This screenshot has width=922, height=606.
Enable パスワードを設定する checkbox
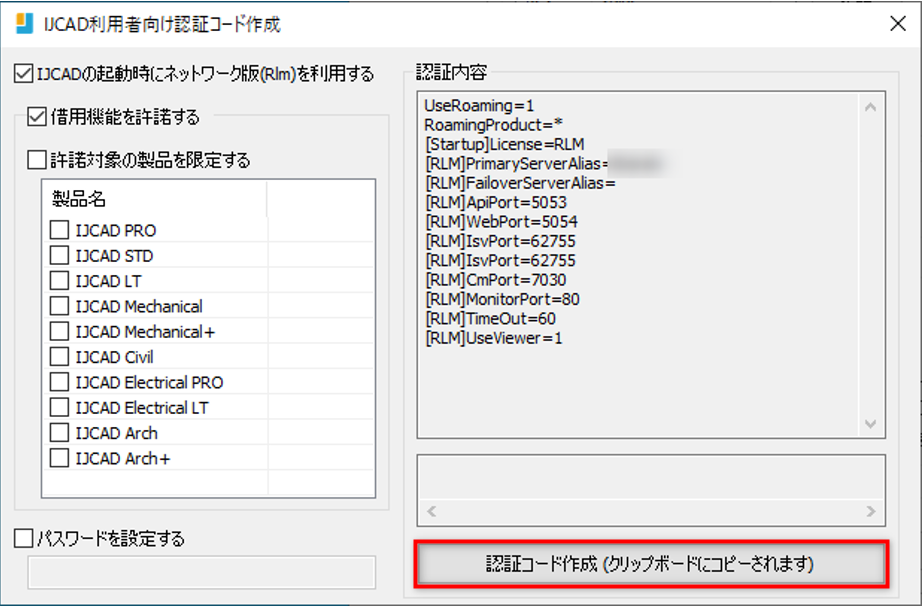[x=24, y=538]
